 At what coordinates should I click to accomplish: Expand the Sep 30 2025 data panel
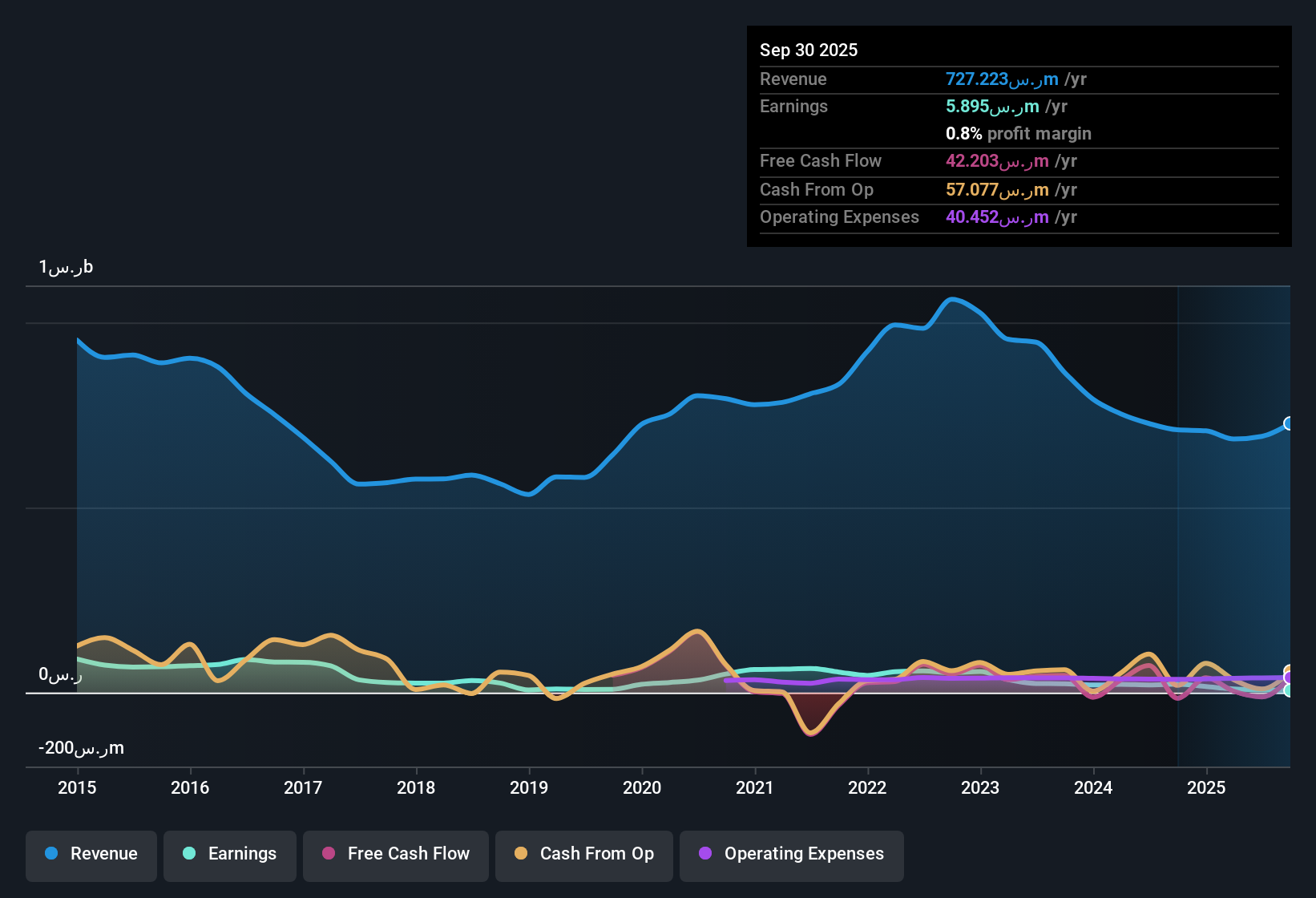809,50
